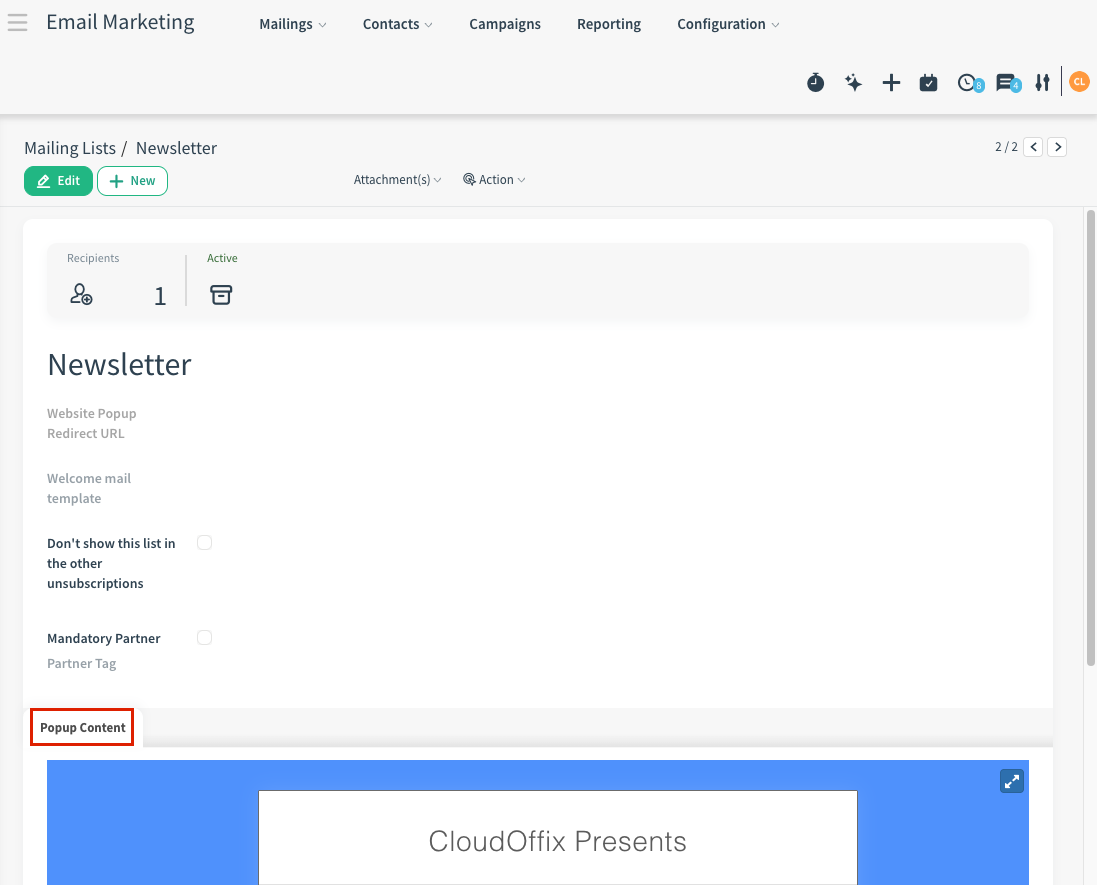Click the Email Marketing app title
Viewport: 1097px width, 885px height.
(120, 22)
